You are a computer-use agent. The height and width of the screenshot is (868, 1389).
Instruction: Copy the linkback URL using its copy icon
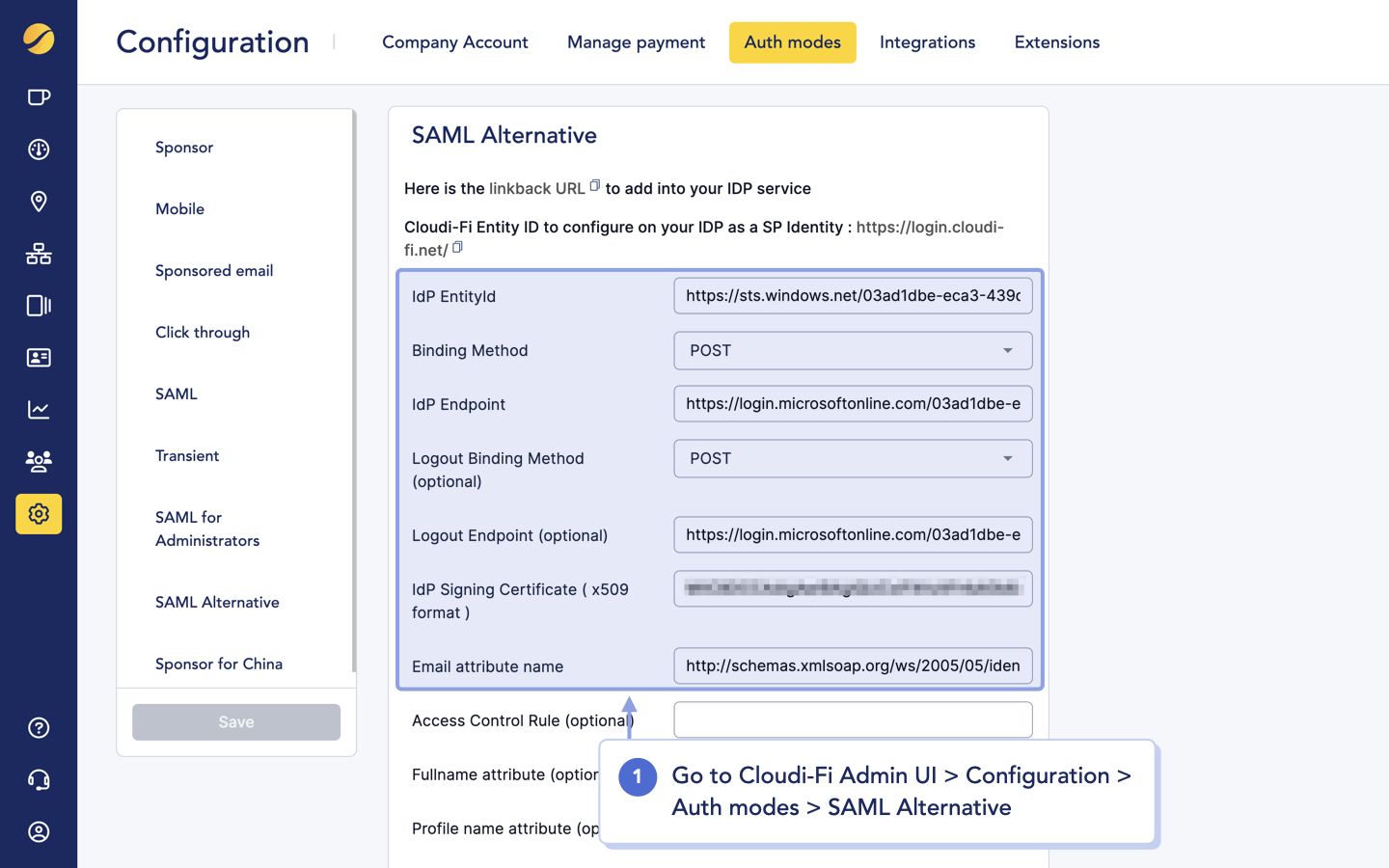click(x=596, y=183)
